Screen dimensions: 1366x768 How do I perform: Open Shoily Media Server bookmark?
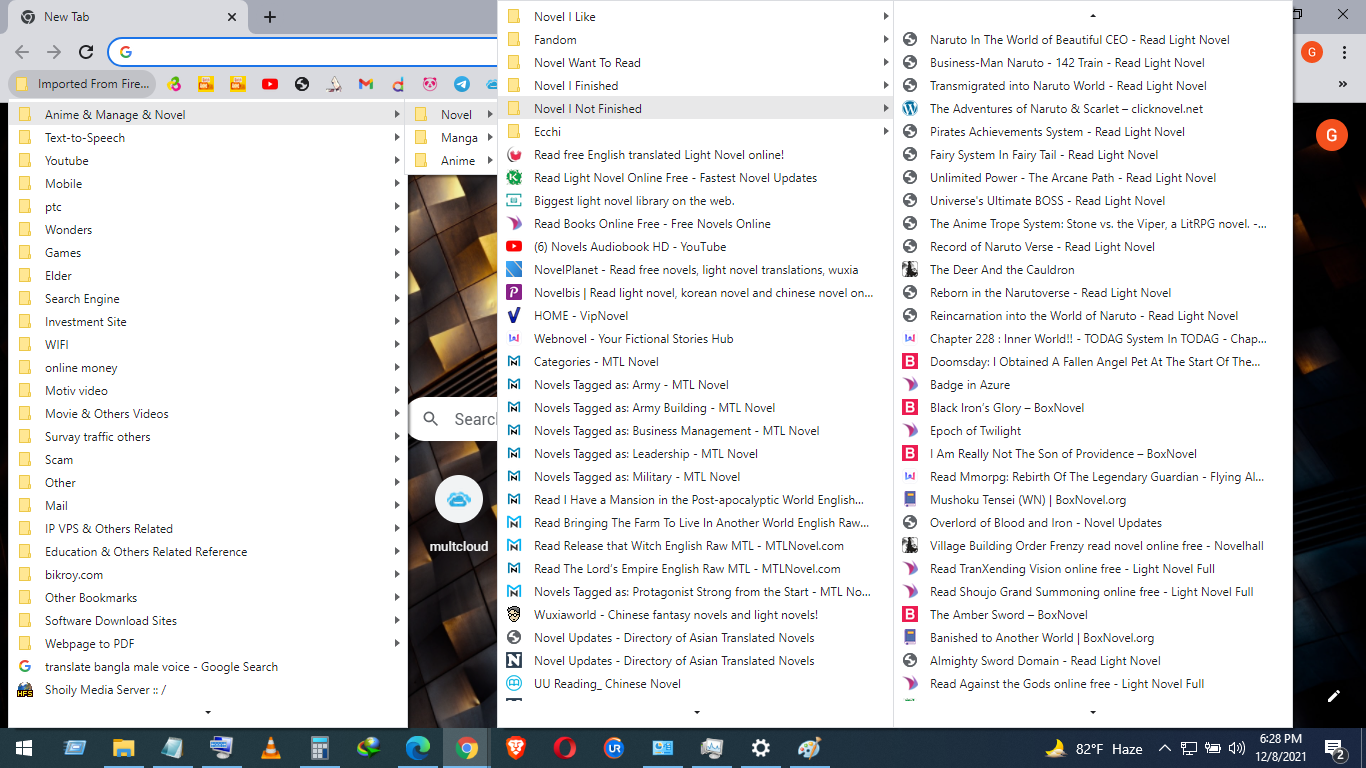point(208,690)
